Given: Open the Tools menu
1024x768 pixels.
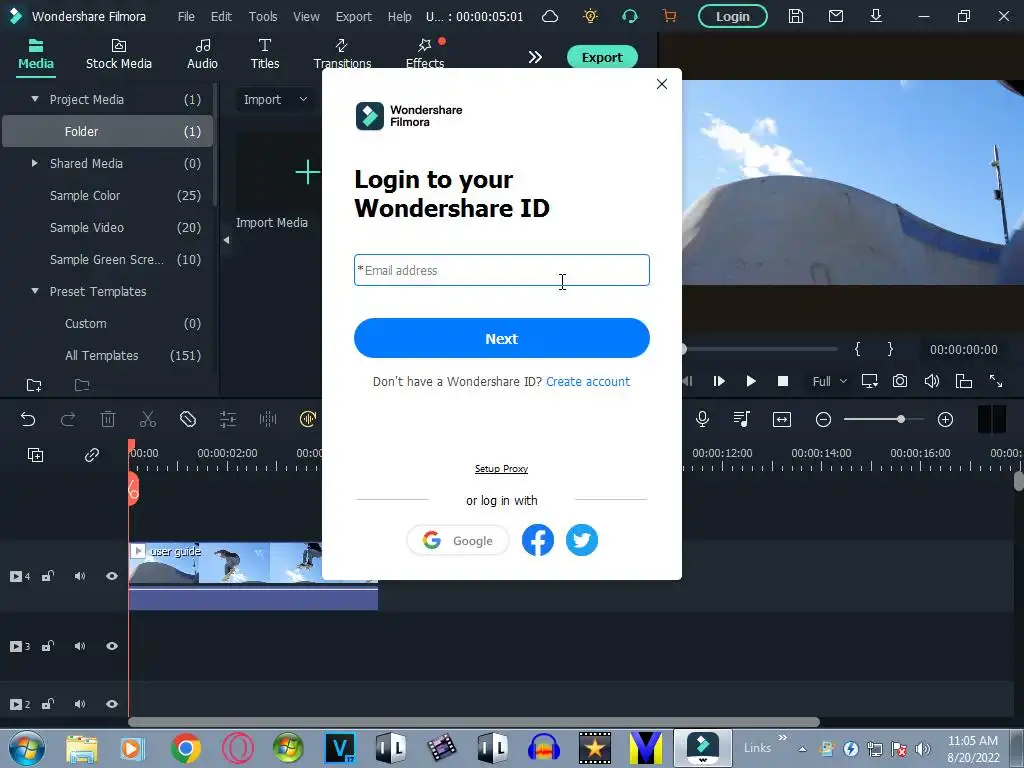Looking at the screenshot, I should coord(263,16).
